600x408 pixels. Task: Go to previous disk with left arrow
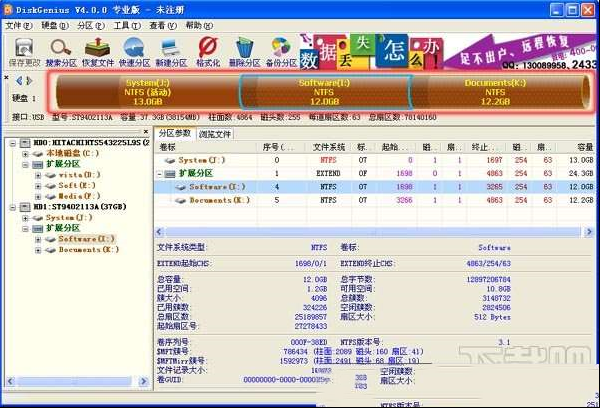coord(19,81)
